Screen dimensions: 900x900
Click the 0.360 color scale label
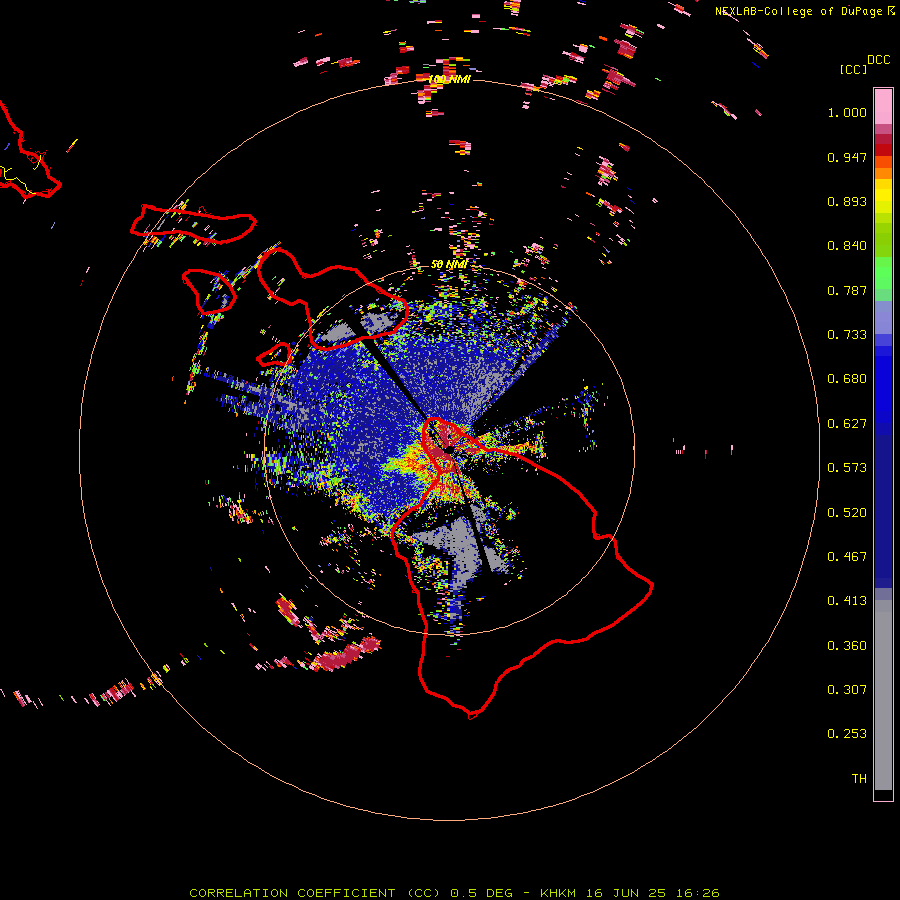847,646
